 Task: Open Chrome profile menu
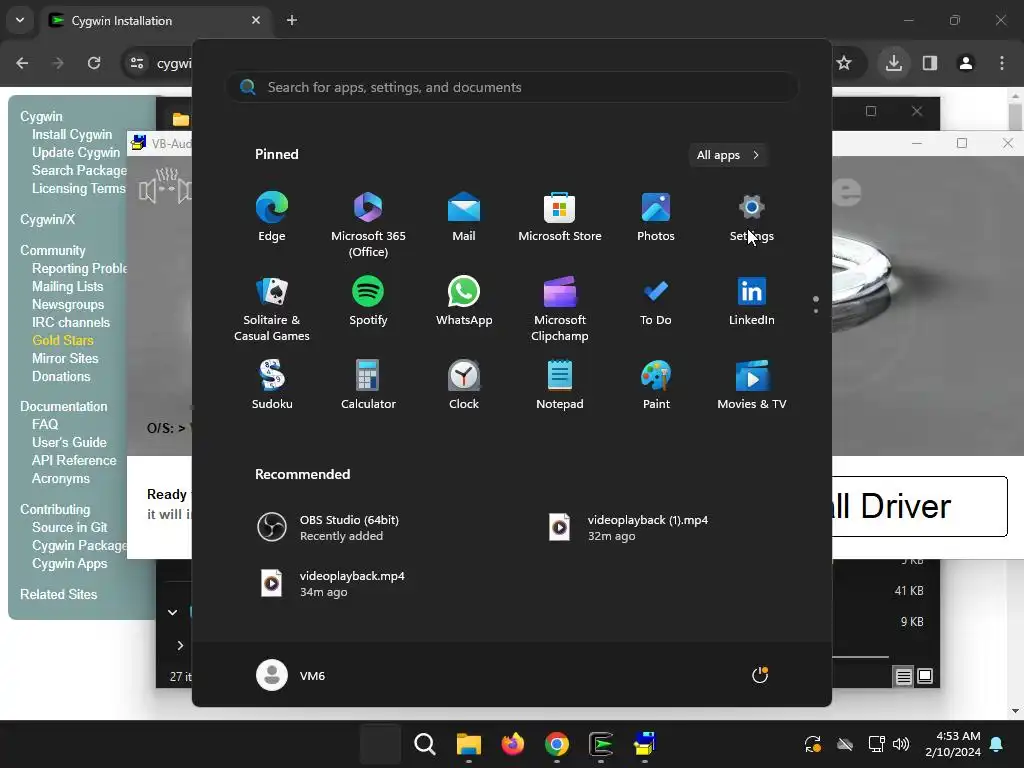[x=965, y=63]
